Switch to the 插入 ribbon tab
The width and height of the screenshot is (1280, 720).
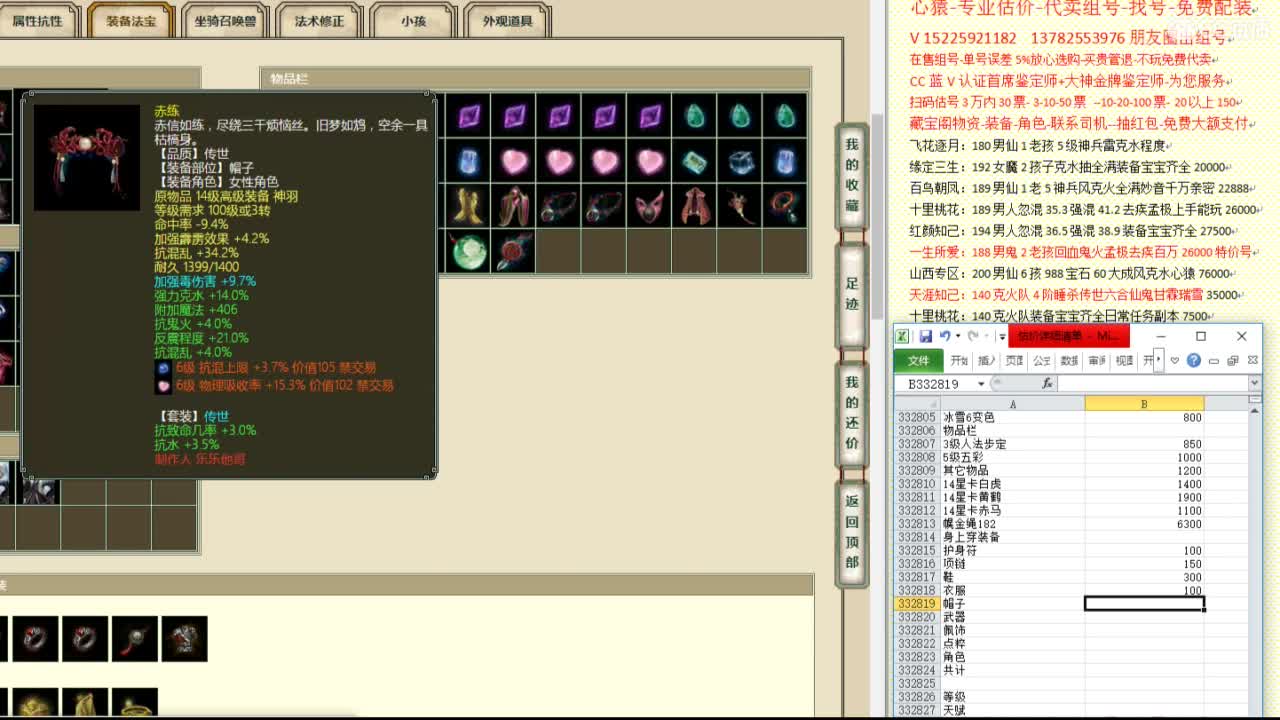pyautogui.click(x=987, y=360)
